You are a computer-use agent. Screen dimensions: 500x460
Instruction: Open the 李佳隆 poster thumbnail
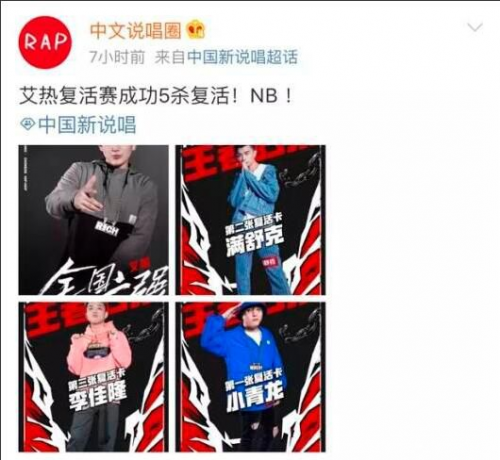pyautogui.click(x=94, y=377)
